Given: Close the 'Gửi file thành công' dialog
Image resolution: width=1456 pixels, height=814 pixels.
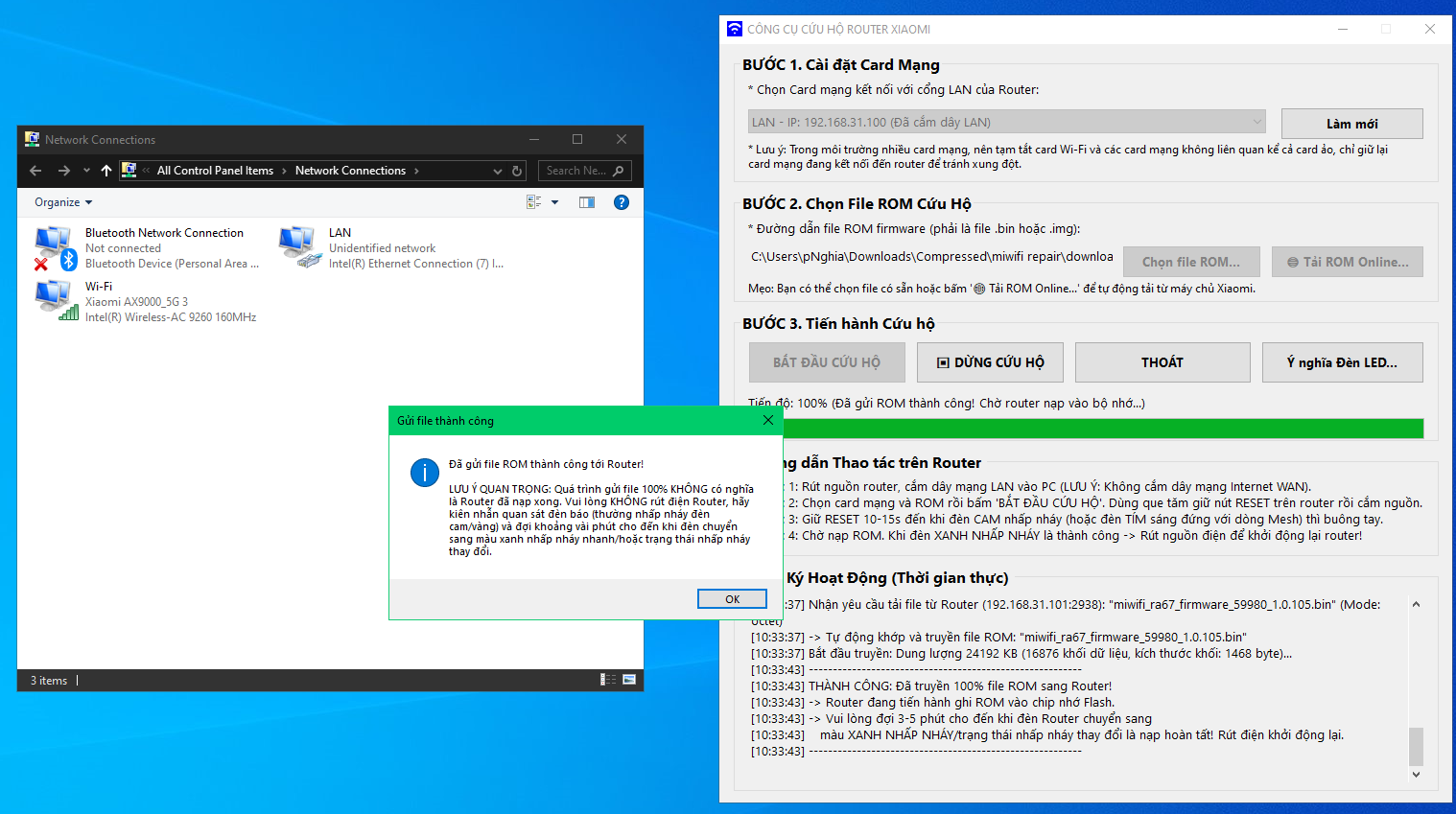Looking at the screenshot, I should tap(767, 420).
